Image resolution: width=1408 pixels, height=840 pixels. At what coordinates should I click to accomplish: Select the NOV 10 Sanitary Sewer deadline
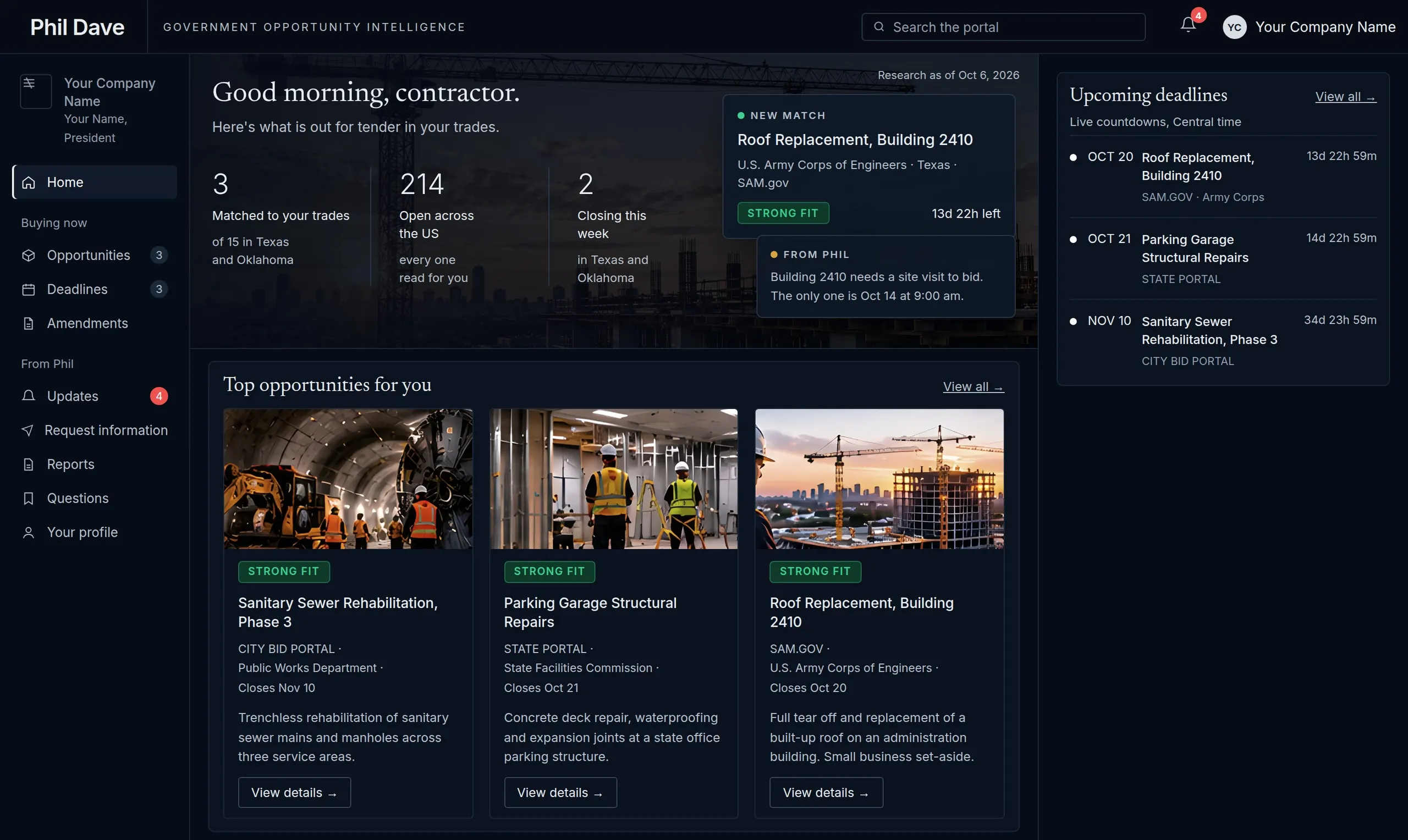coord(1223,341)
